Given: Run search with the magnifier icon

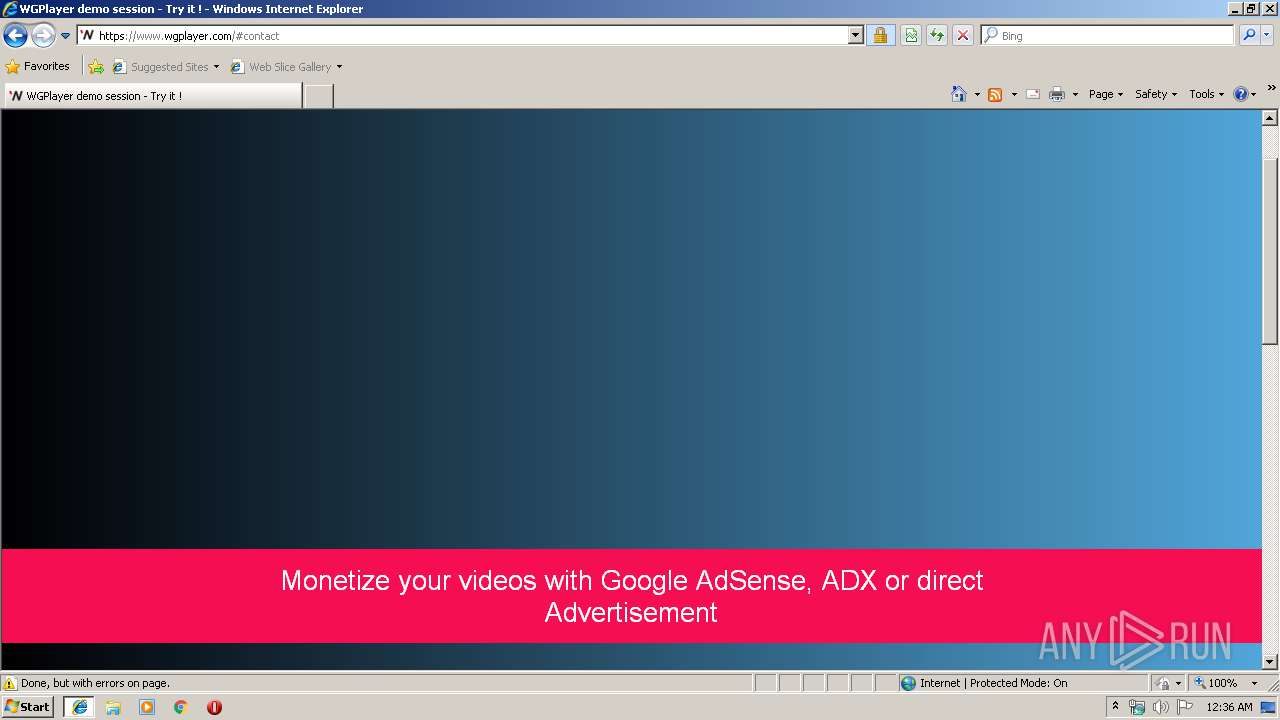Looking at the screenshot, I should coord(1249,36).
